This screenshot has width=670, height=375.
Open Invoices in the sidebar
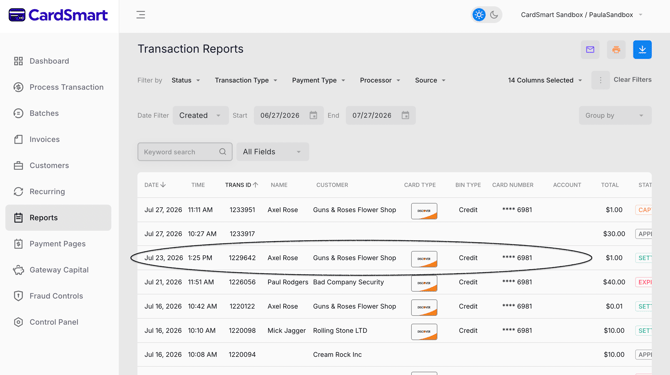pos(58,139)
